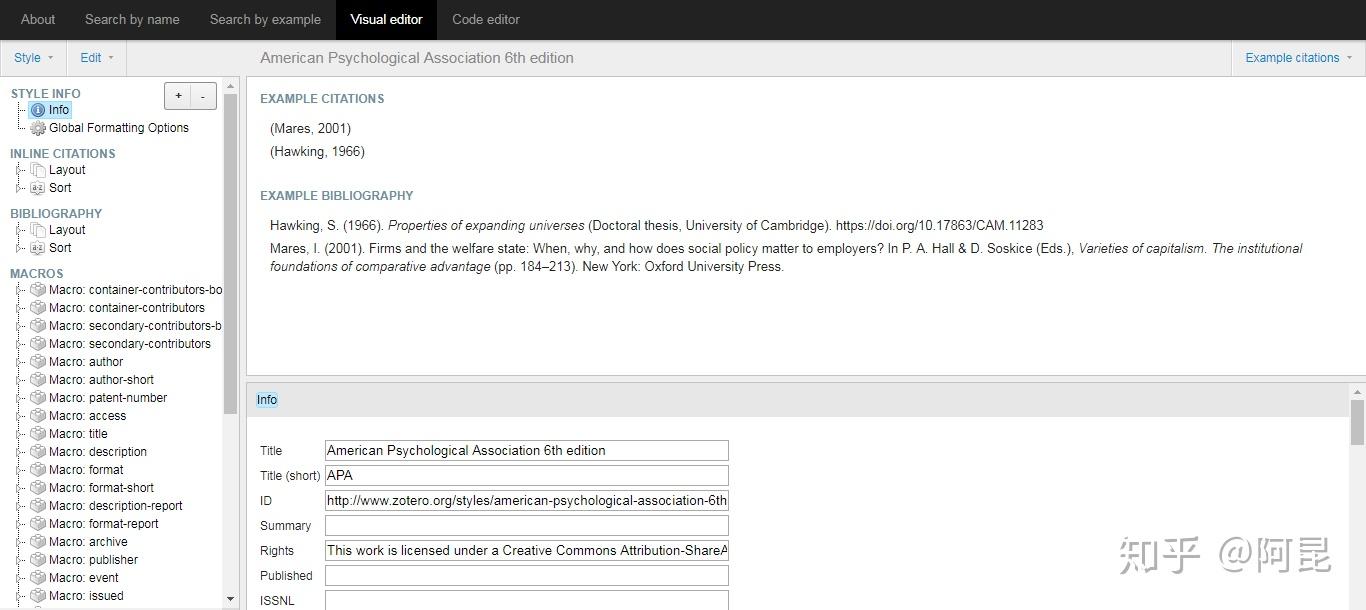The height and width of the screenshot is (610, 1366).
Task: Click the minus button to delete node
Action: (x=203, y=96)
